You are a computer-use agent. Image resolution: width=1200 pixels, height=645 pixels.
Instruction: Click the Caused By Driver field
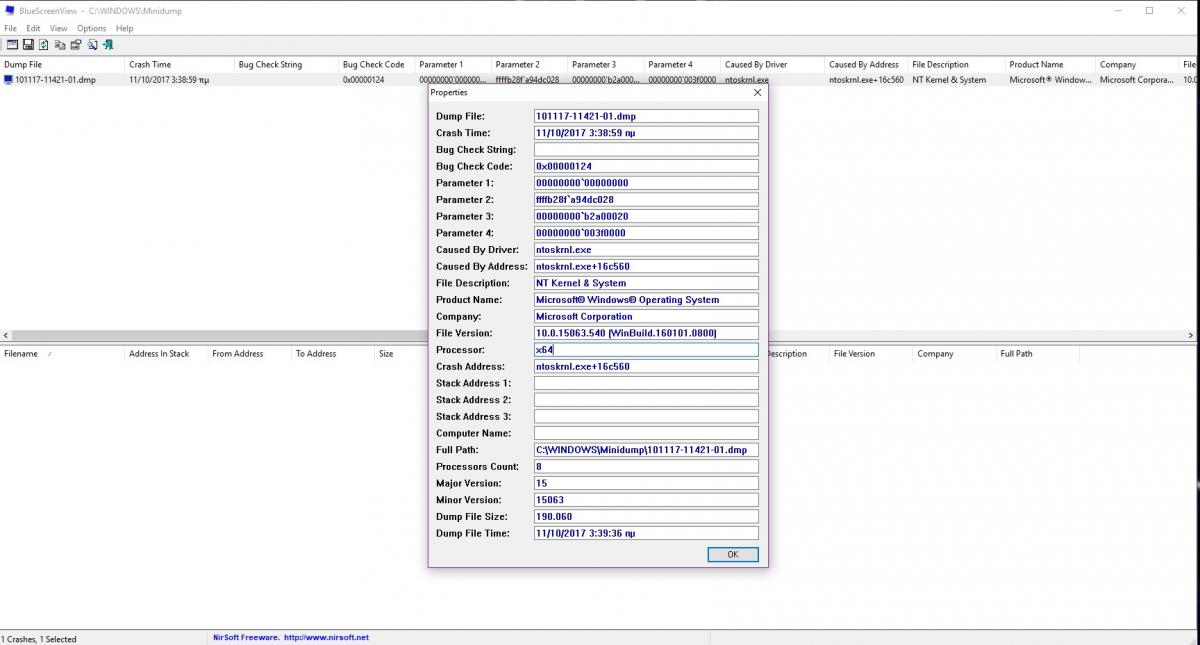[x=646, y=250]
